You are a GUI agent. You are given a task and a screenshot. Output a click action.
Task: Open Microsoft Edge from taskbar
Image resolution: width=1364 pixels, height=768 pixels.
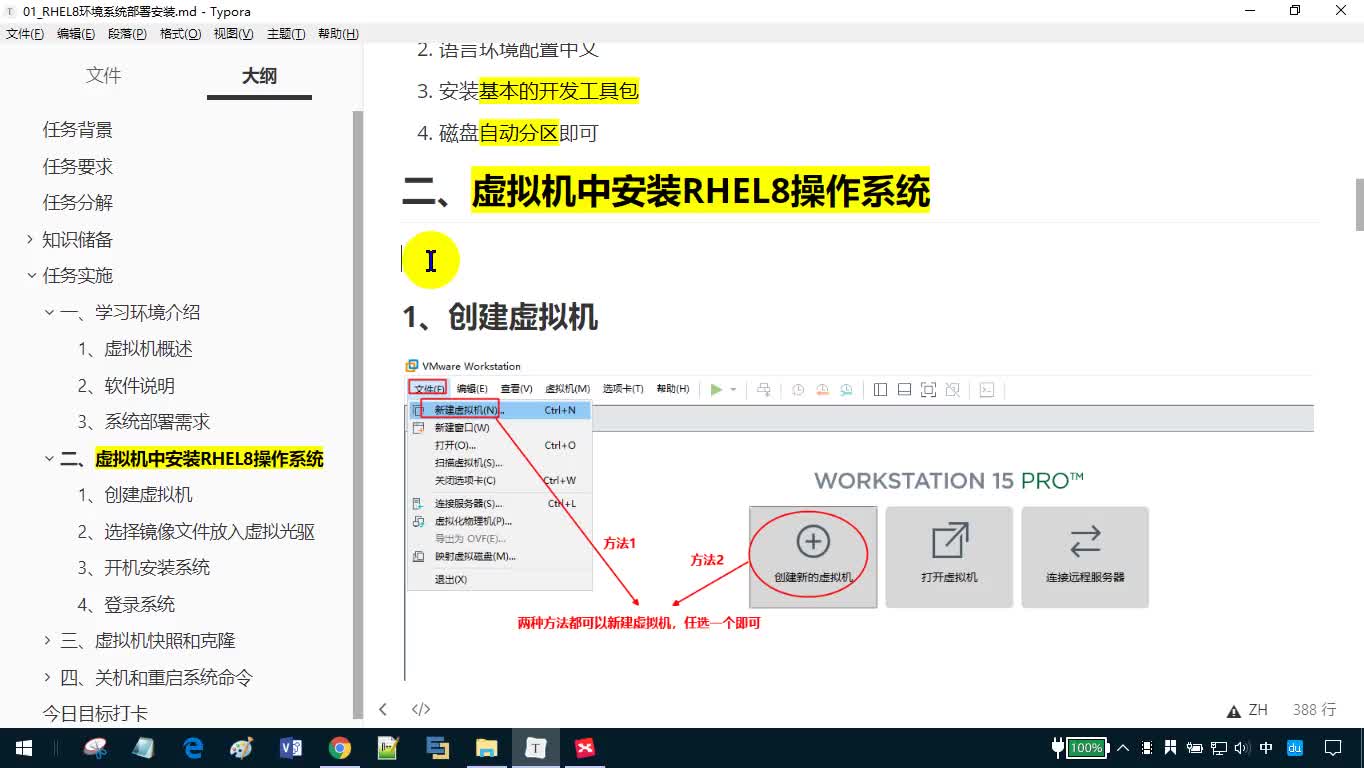(193, 748)
